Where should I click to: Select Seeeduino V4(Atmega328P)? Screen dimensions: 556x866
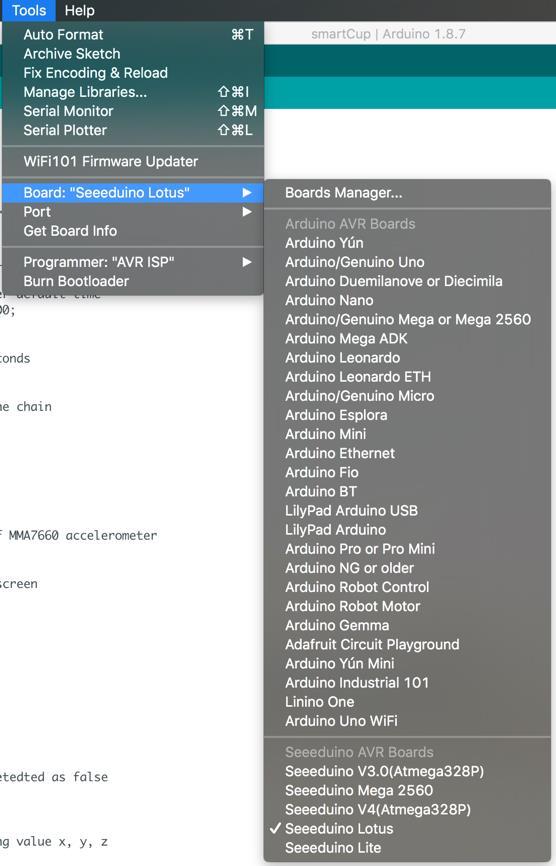(x=407, y=810)
